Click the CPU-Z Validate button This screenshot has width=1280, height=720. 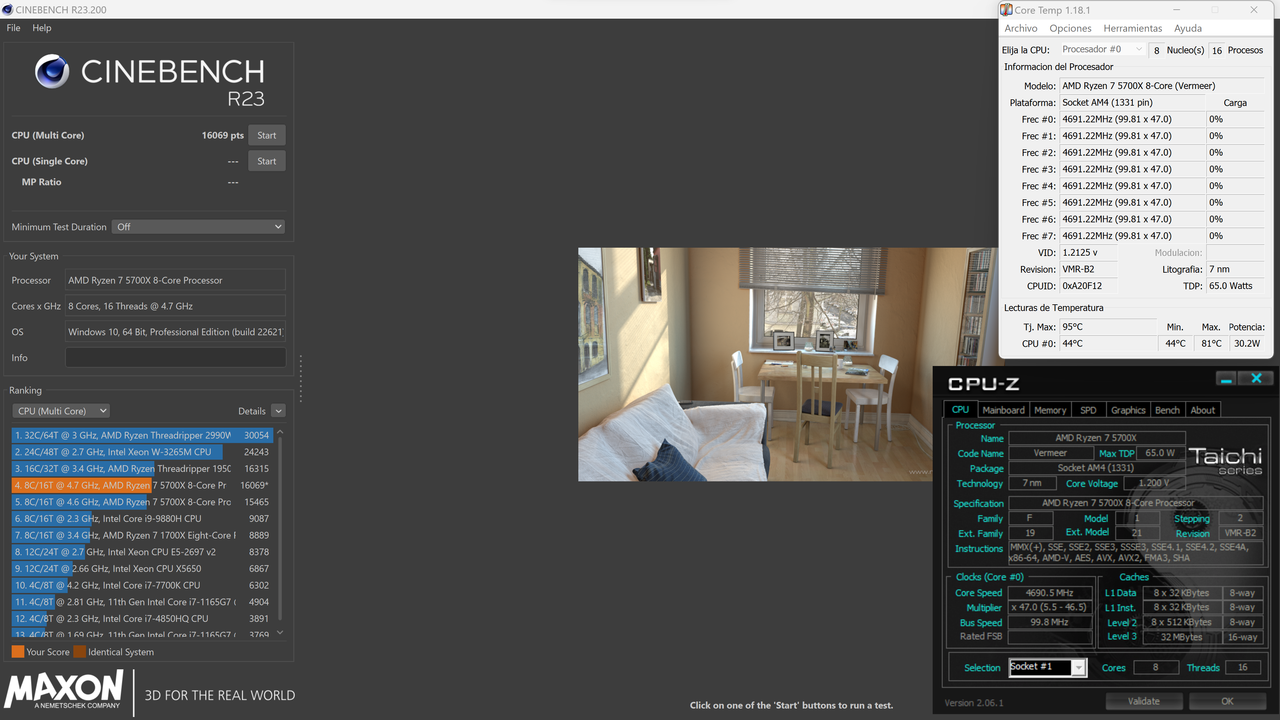[x=1144, y=701]
